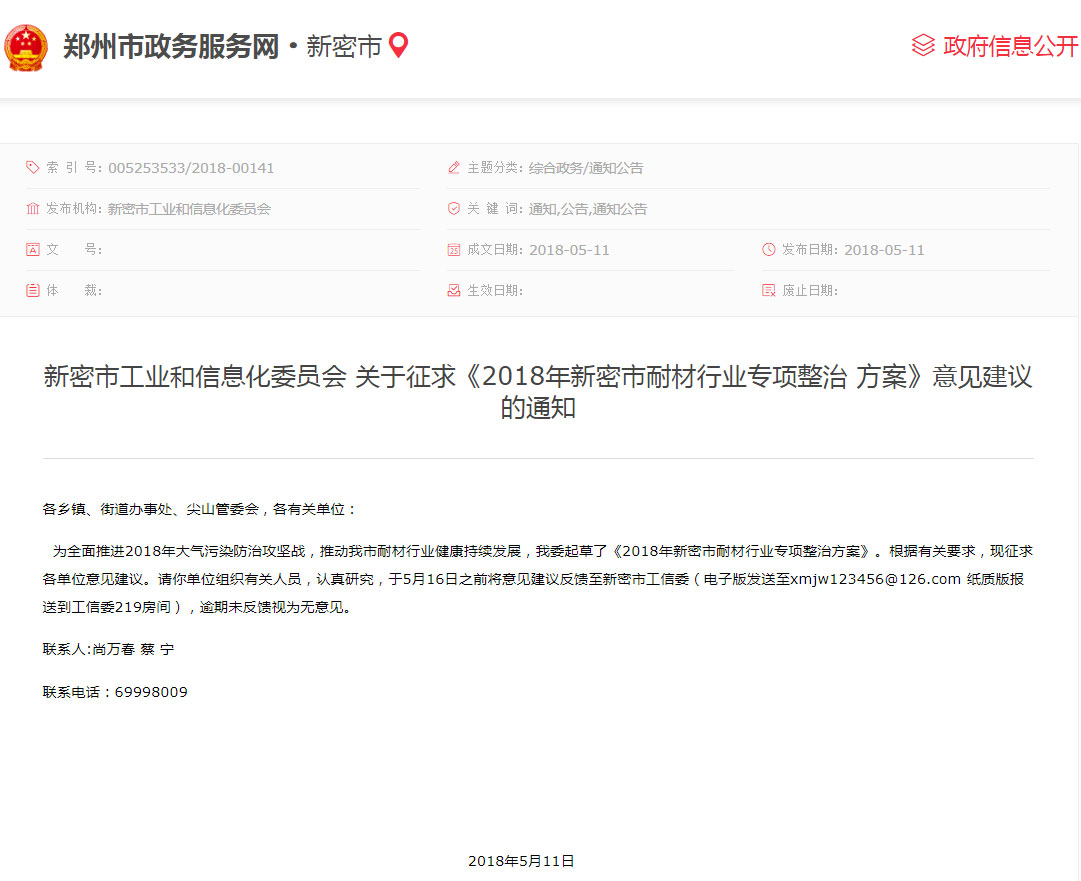
Task: Click the document icon beside 体裁
Action: point(33,291)
